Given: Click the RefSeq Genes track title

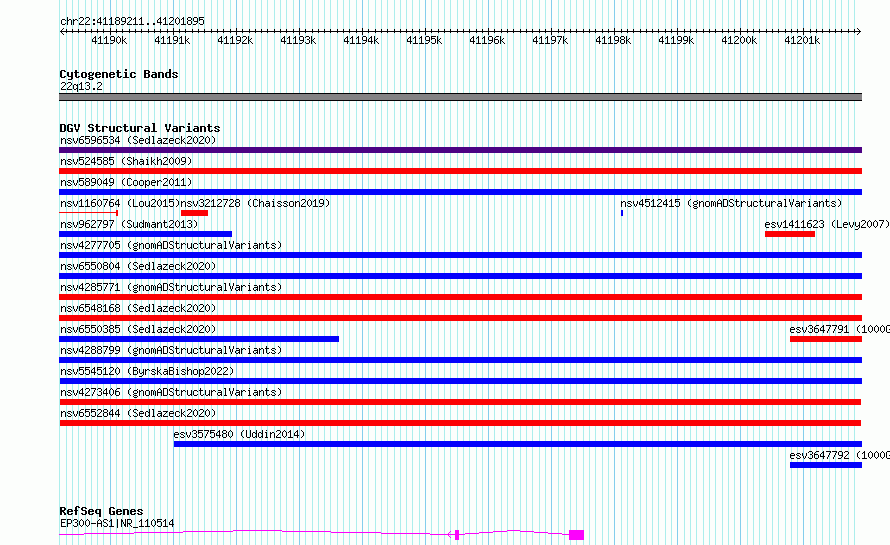Looking at the screenshot, I should (x=101, y=511).
